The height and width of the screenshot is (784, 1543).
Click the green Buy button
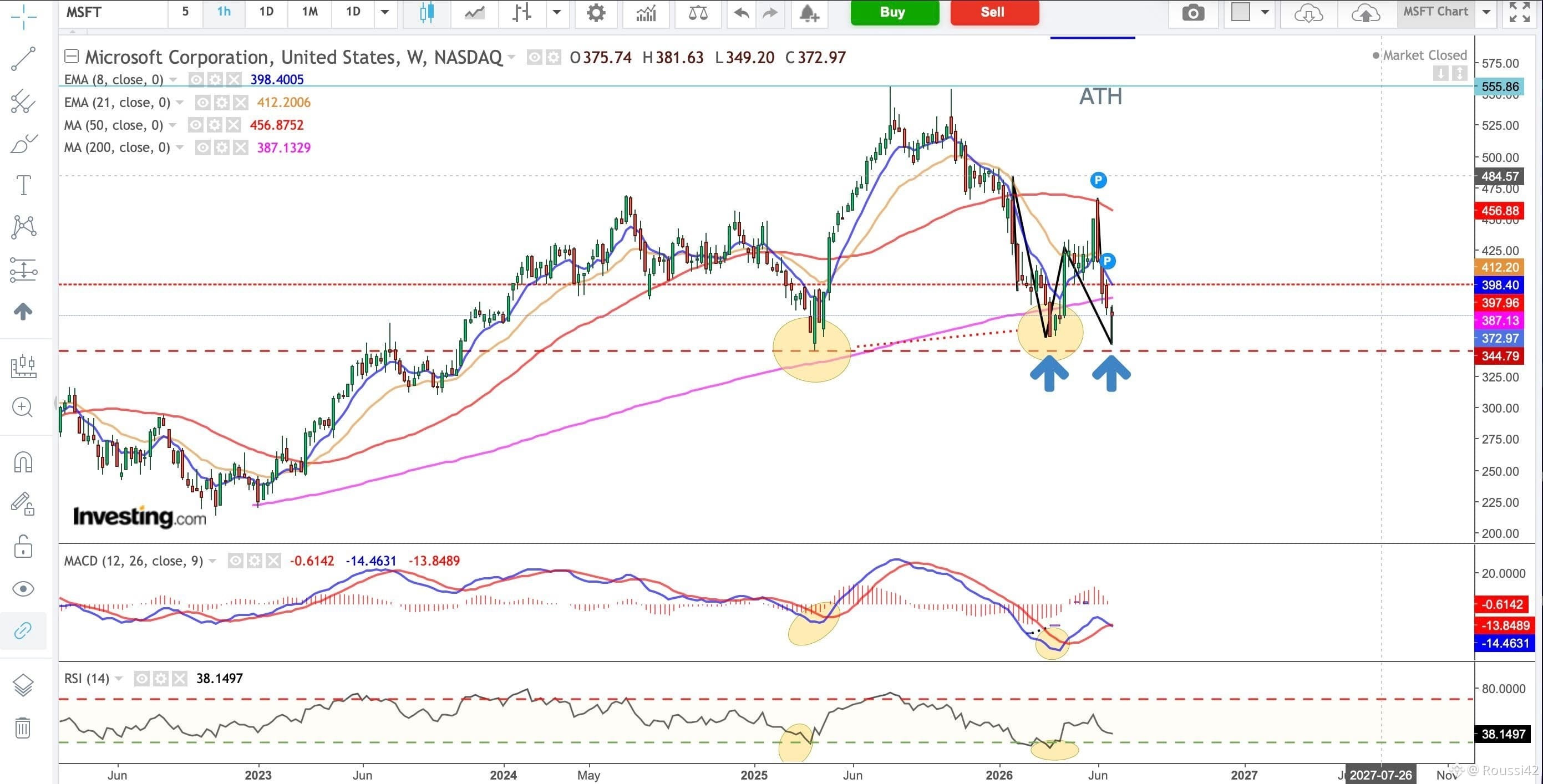[x=894, y=12]
